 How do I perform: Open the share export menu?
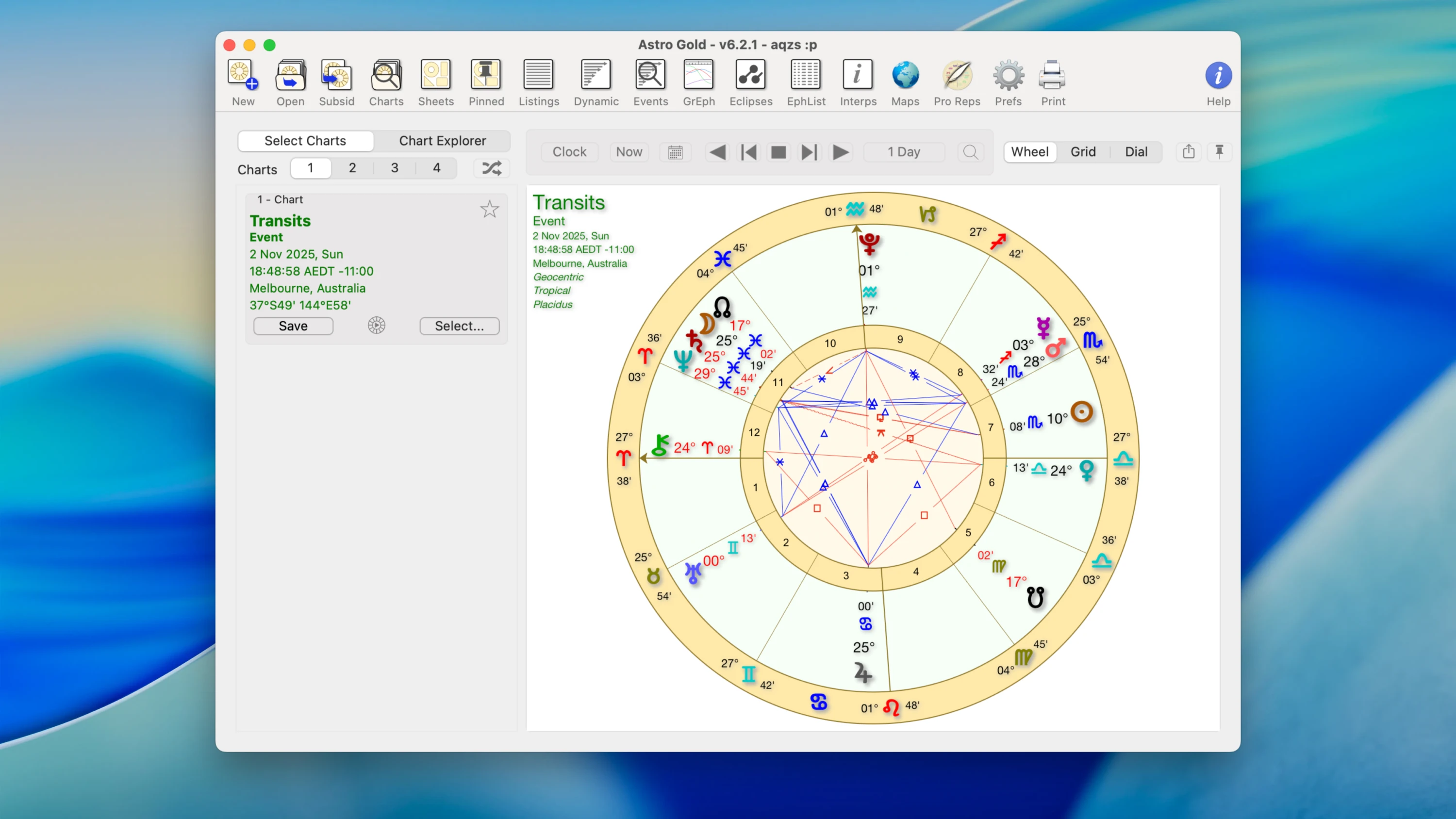[1188, 151]
